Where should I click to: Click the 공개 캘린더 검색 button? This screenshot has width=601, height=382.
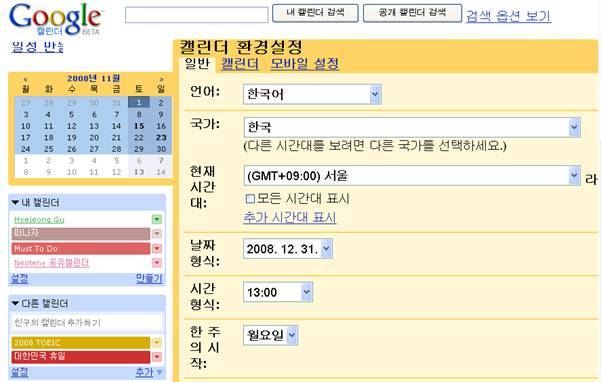tap(412, 13)
